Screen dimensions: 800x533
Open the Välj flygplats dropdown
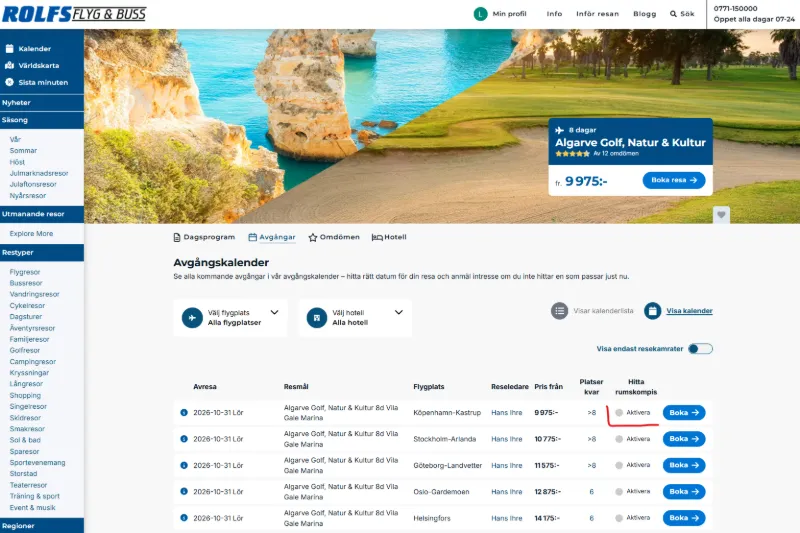(x=230, y=318)
